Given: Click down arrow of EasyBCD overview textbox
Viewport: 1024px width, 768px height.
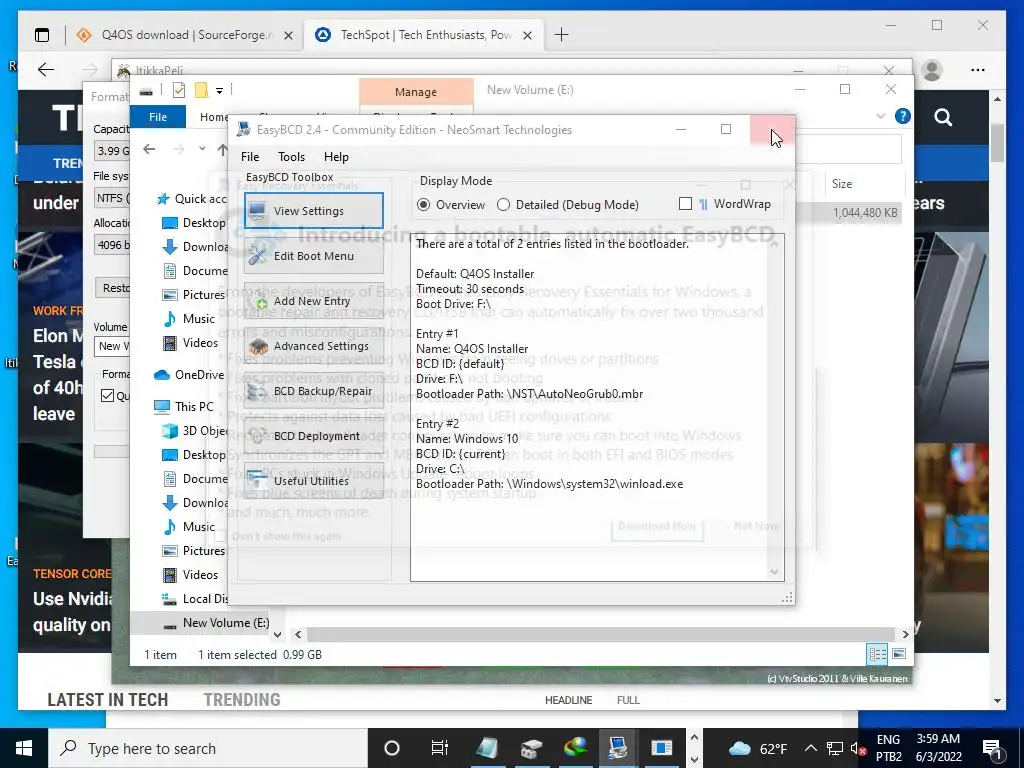Looking at the screenshot, I should pyautogui.click(x=775, y=572).
